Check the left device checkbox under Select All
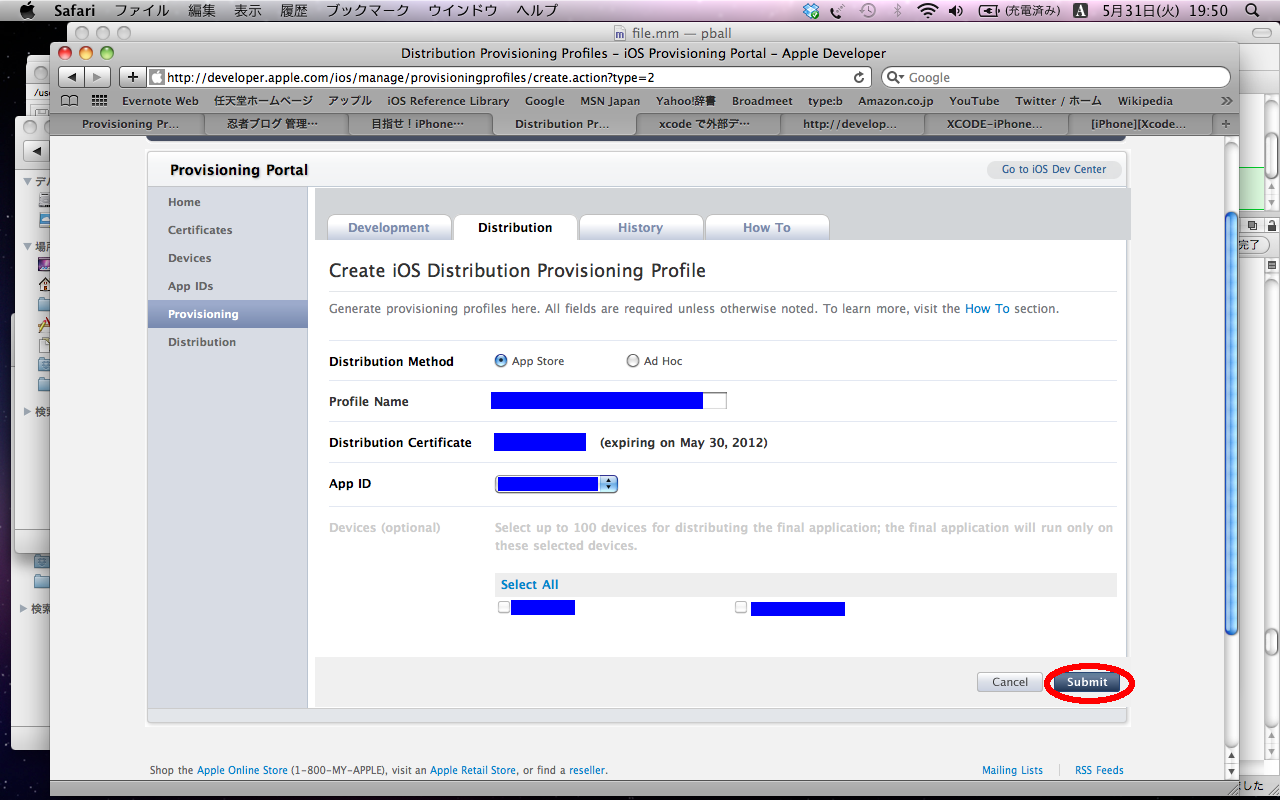The image size is (1280, 800). coord(504,607)
